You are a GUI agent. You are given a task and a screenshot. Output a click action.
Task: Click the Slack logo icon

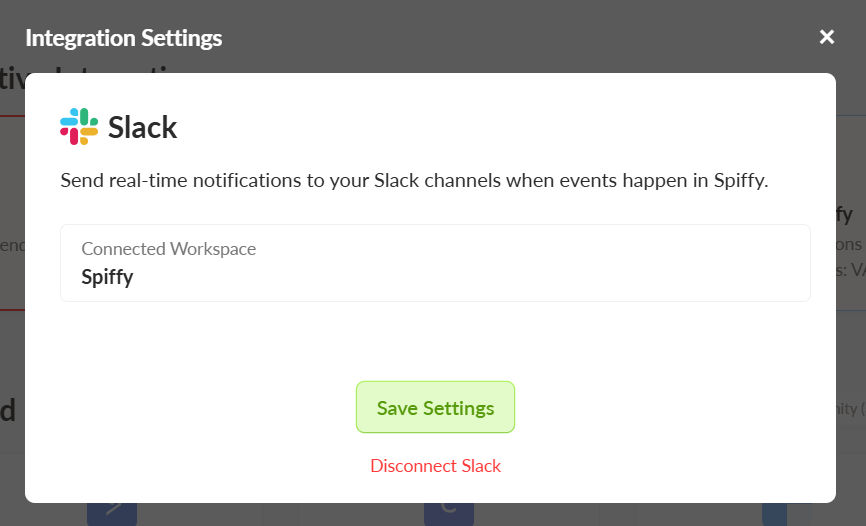(79, 127)
